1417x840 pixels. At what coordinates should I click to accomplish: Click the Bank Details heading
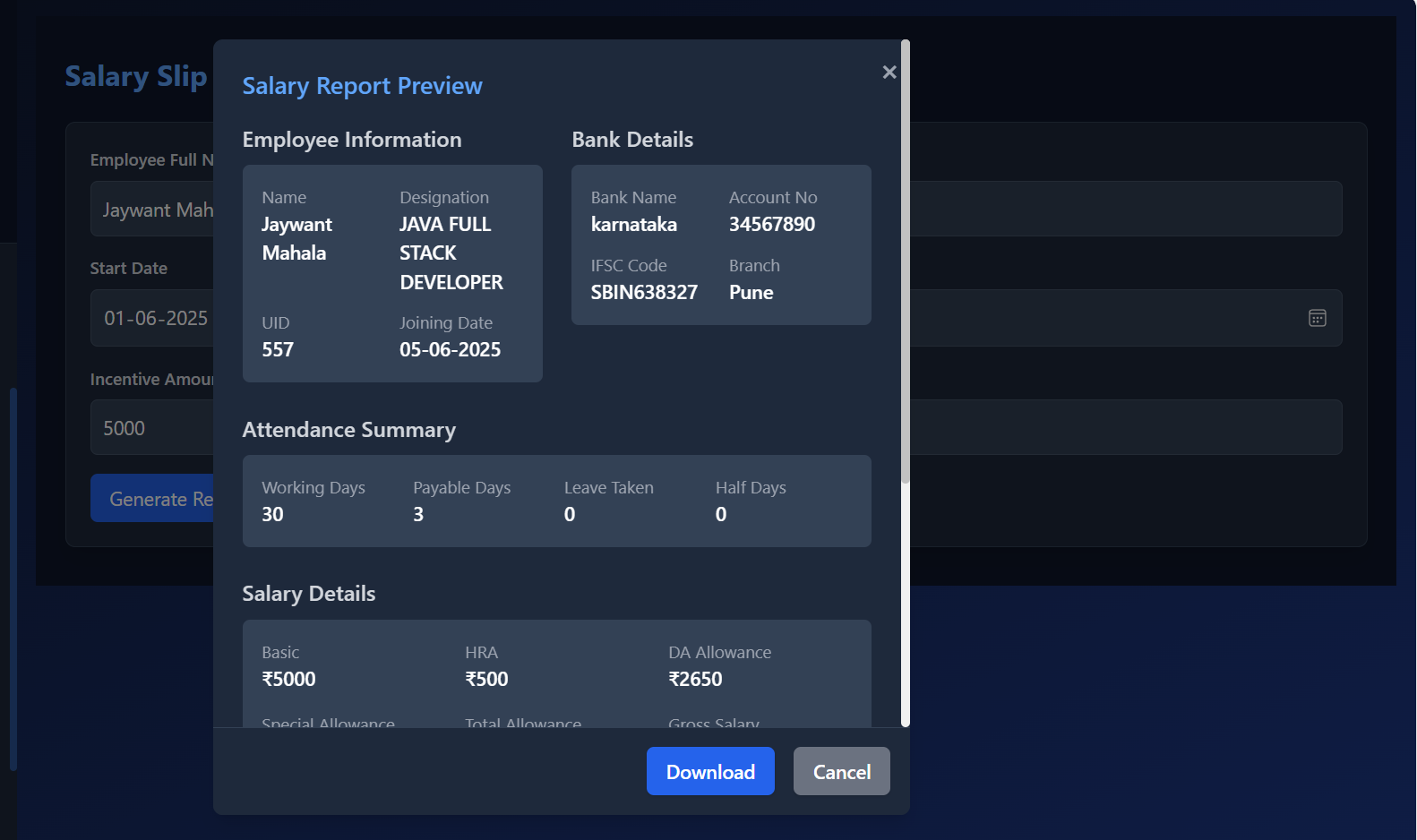point(632,140)
